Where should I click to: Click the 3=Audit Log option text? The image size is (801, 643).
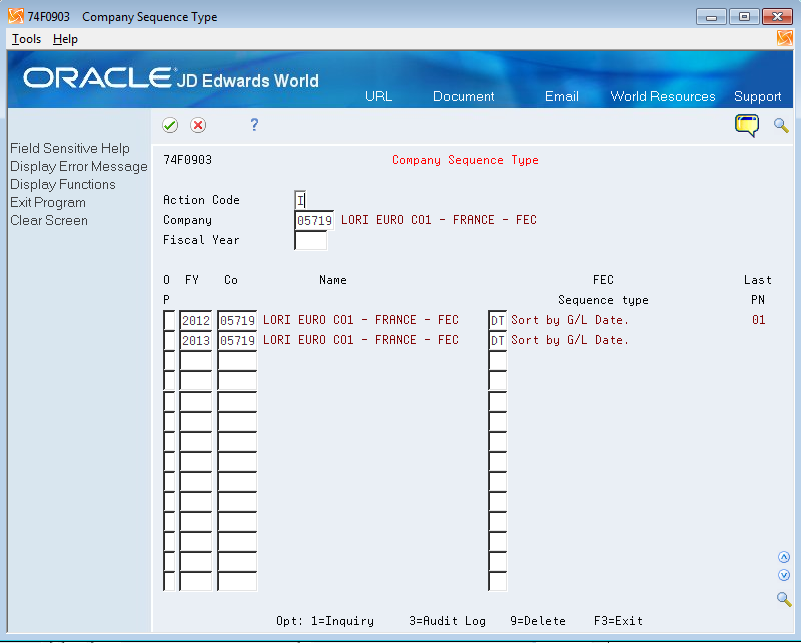click(447, 621)
